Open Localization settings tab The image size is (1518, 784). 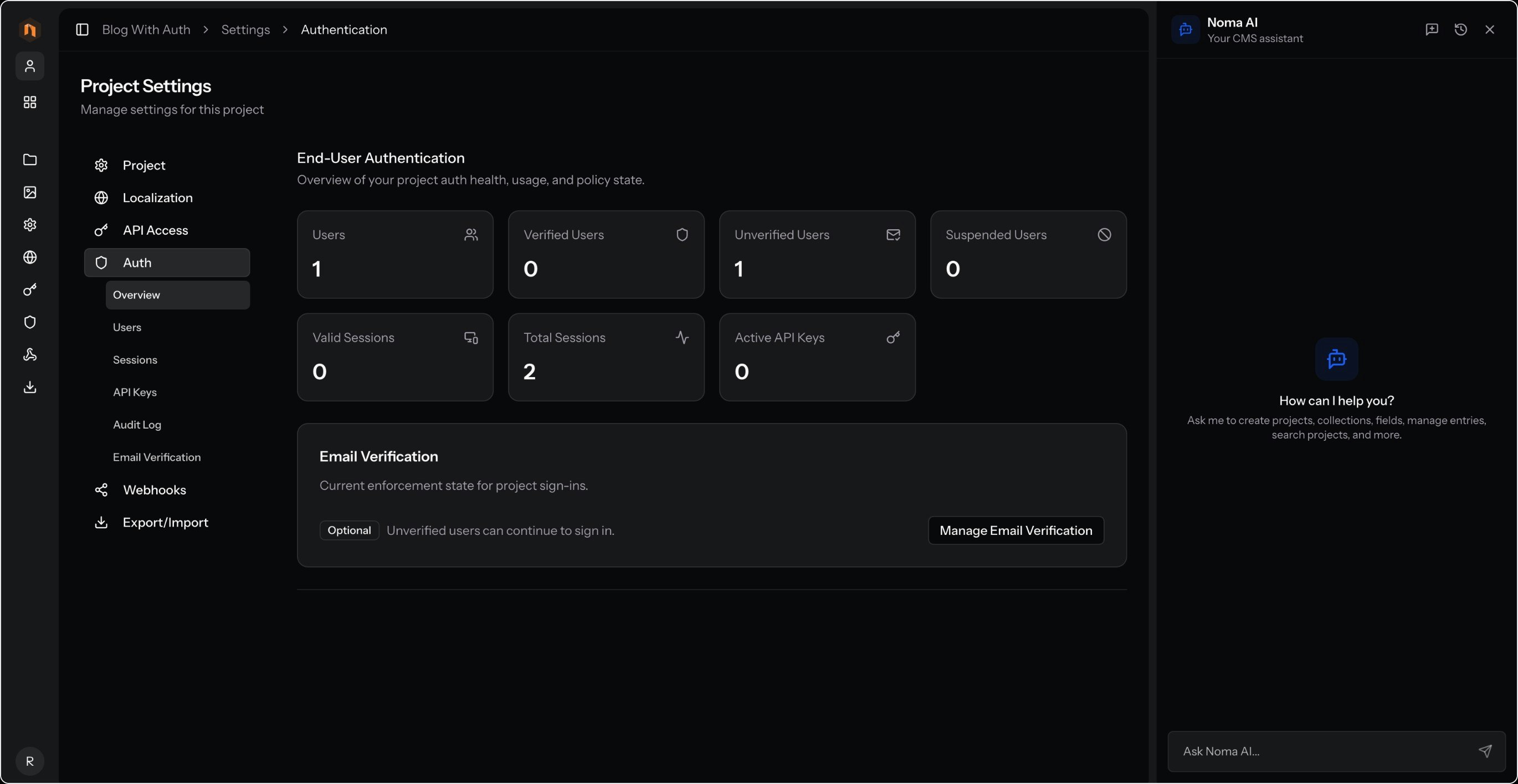point(157,198)
